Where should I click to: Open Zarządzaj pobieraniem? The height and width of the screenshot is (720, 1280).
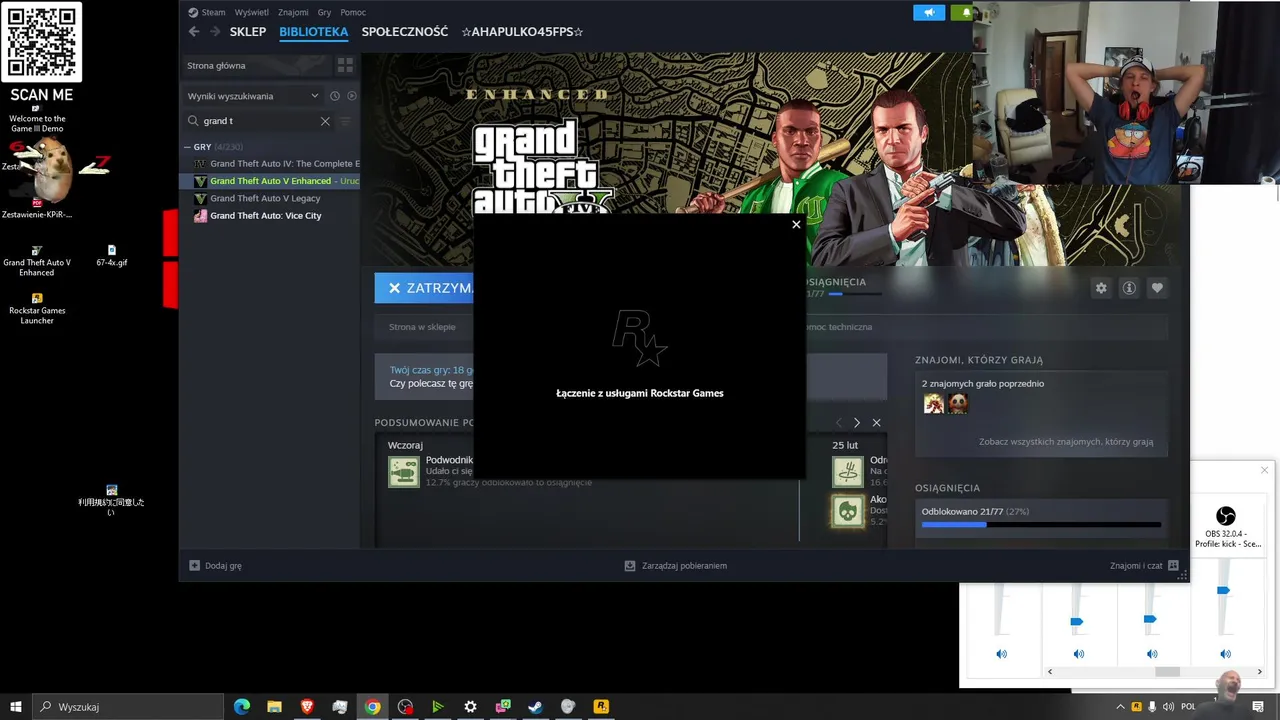click(675, 566)
